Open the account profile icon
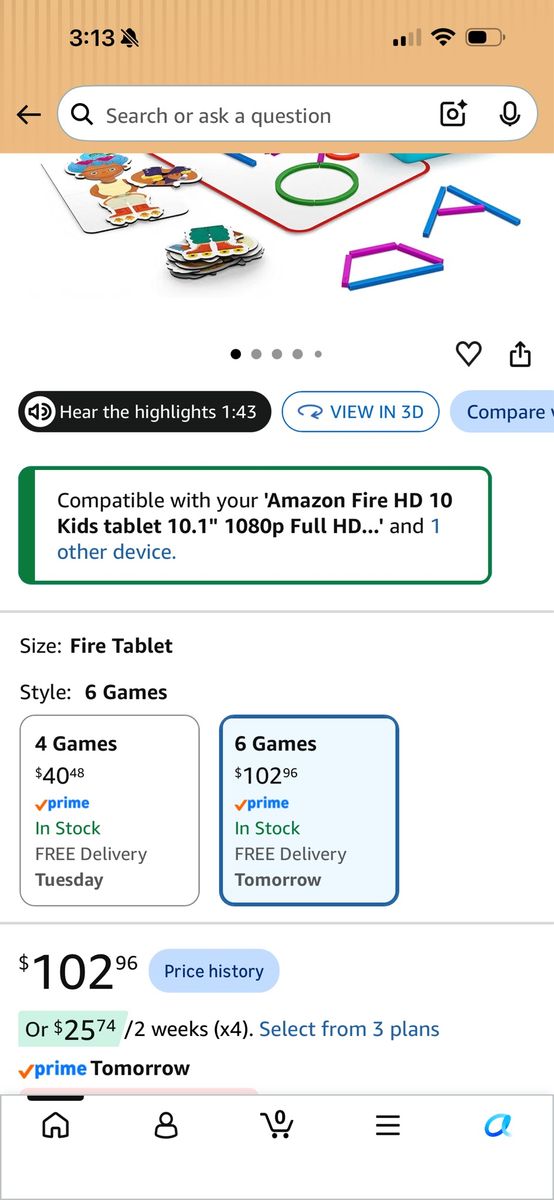Viewport: 554px width, 1200px height. coord(166,1125)
